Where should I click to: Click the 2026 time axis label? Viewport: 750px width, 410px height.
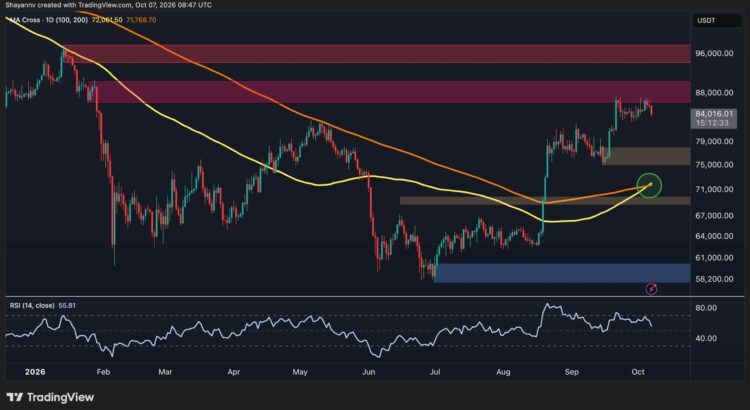[x=35, y=372]
